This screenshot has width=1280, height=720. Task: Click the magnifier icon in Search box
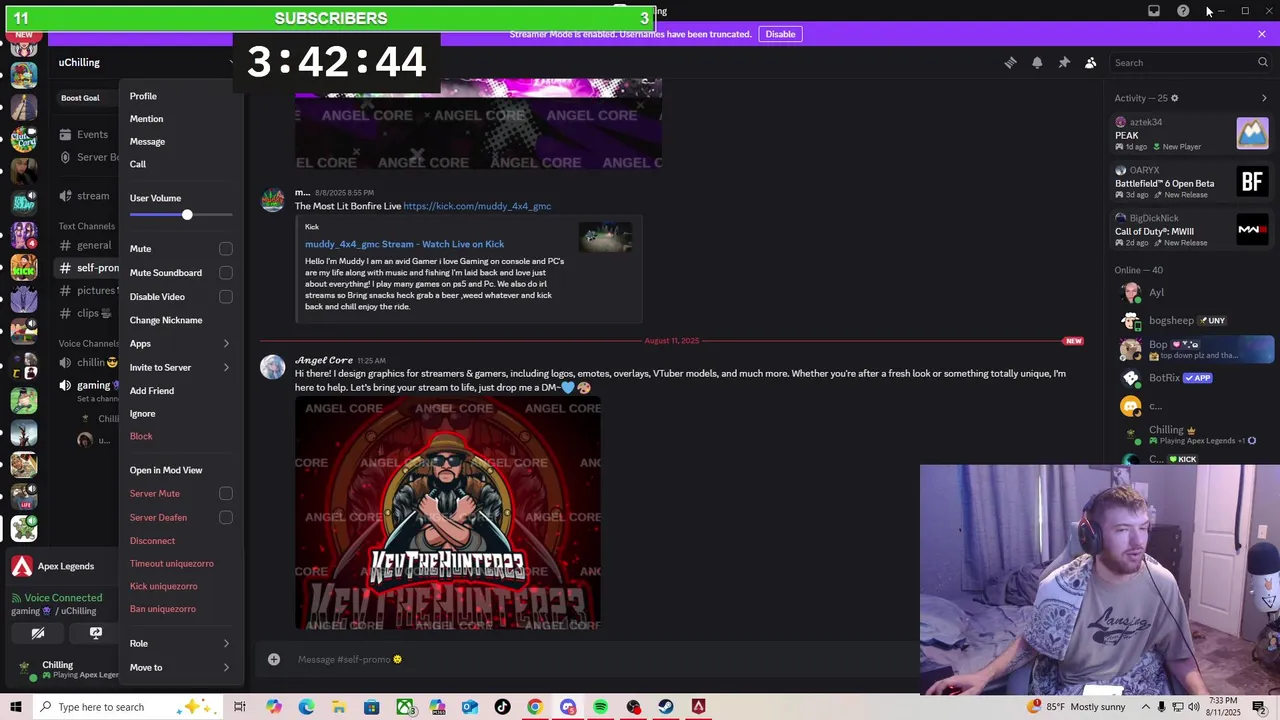point(1263,62)
